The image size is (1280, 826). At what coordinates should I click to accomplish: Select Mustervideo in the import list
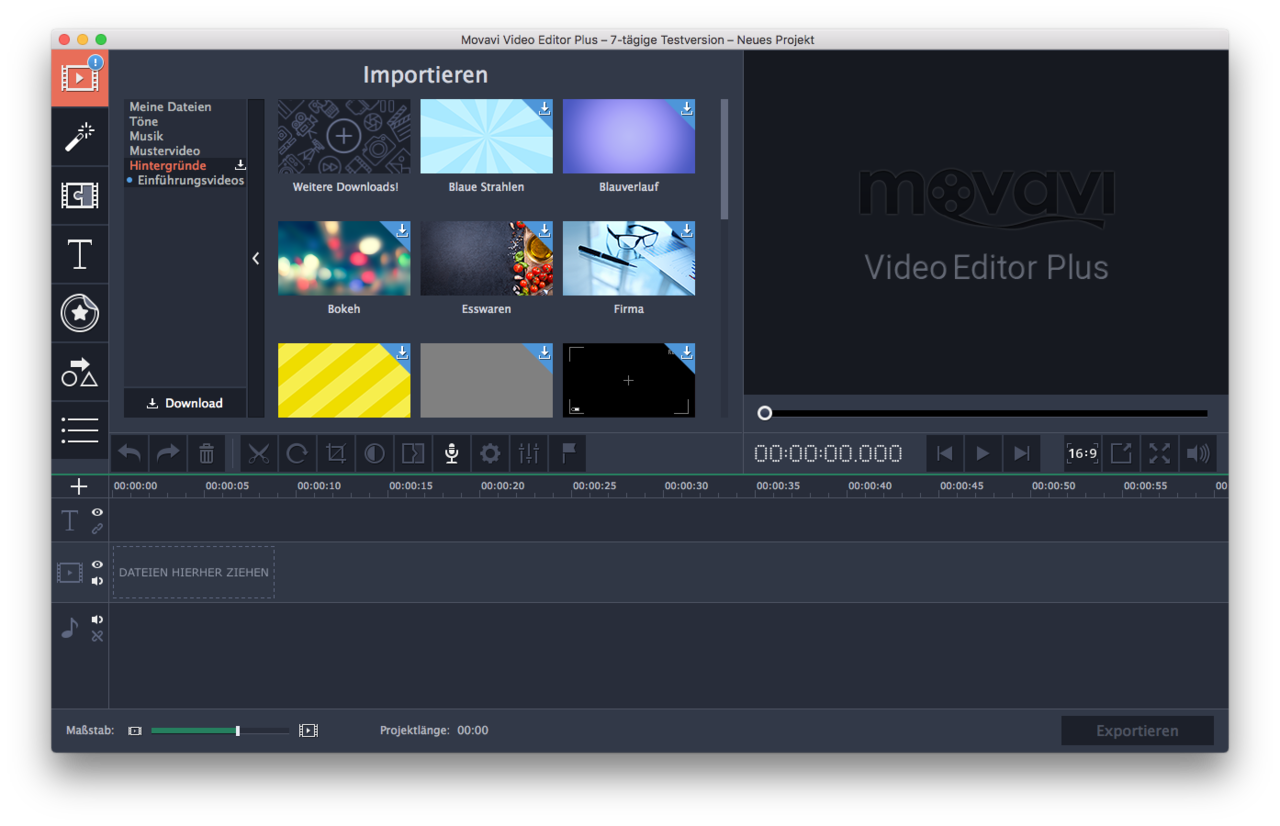(x=164, y=151)
